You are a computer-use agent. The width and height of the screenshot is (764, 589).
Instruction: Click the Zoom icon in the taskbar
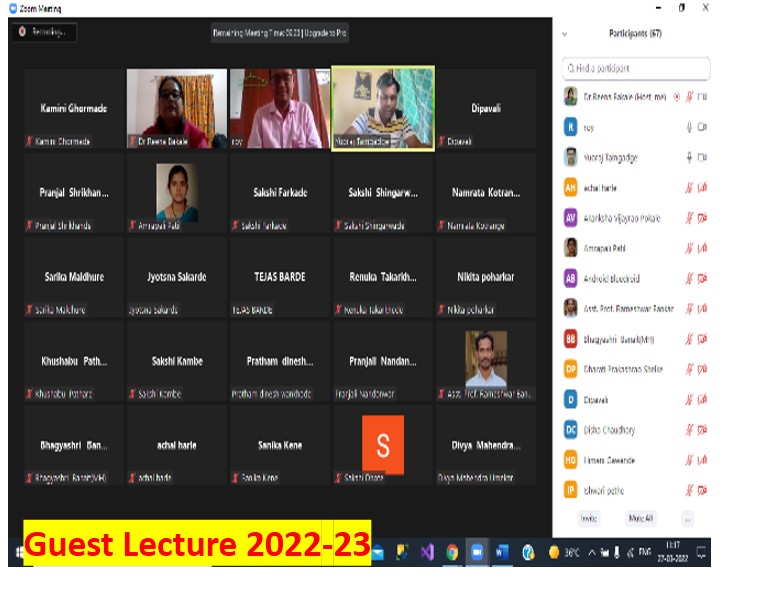point(477,552)
